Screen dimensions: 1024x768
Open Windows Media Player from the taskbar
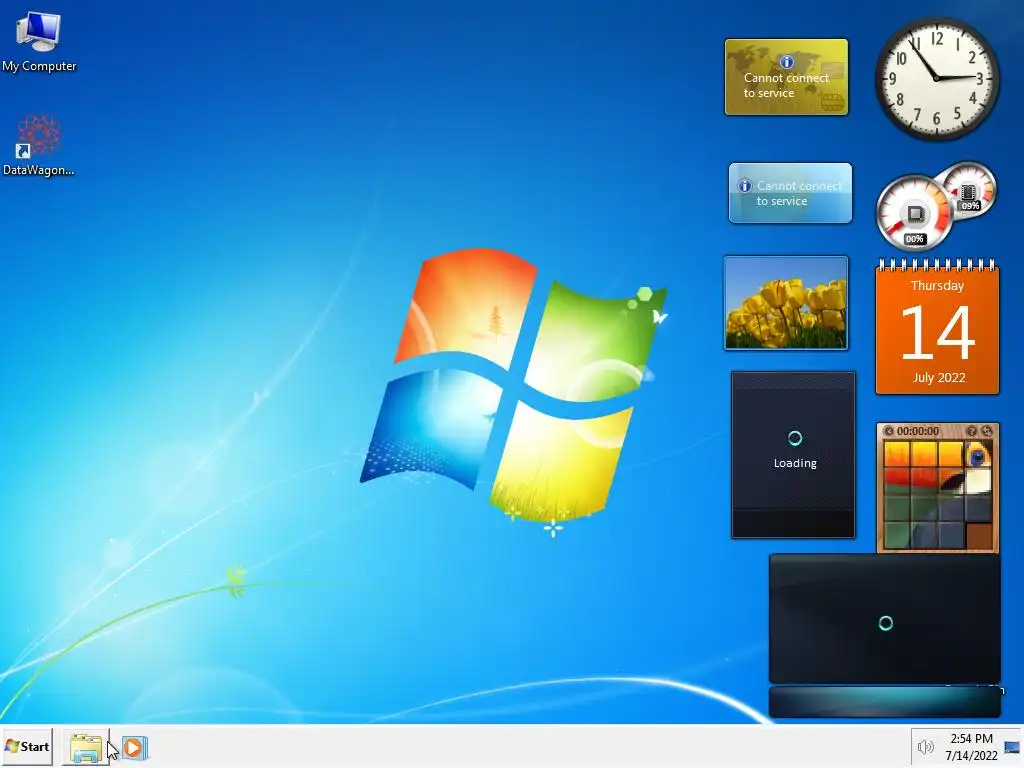[x=135, y=747]
